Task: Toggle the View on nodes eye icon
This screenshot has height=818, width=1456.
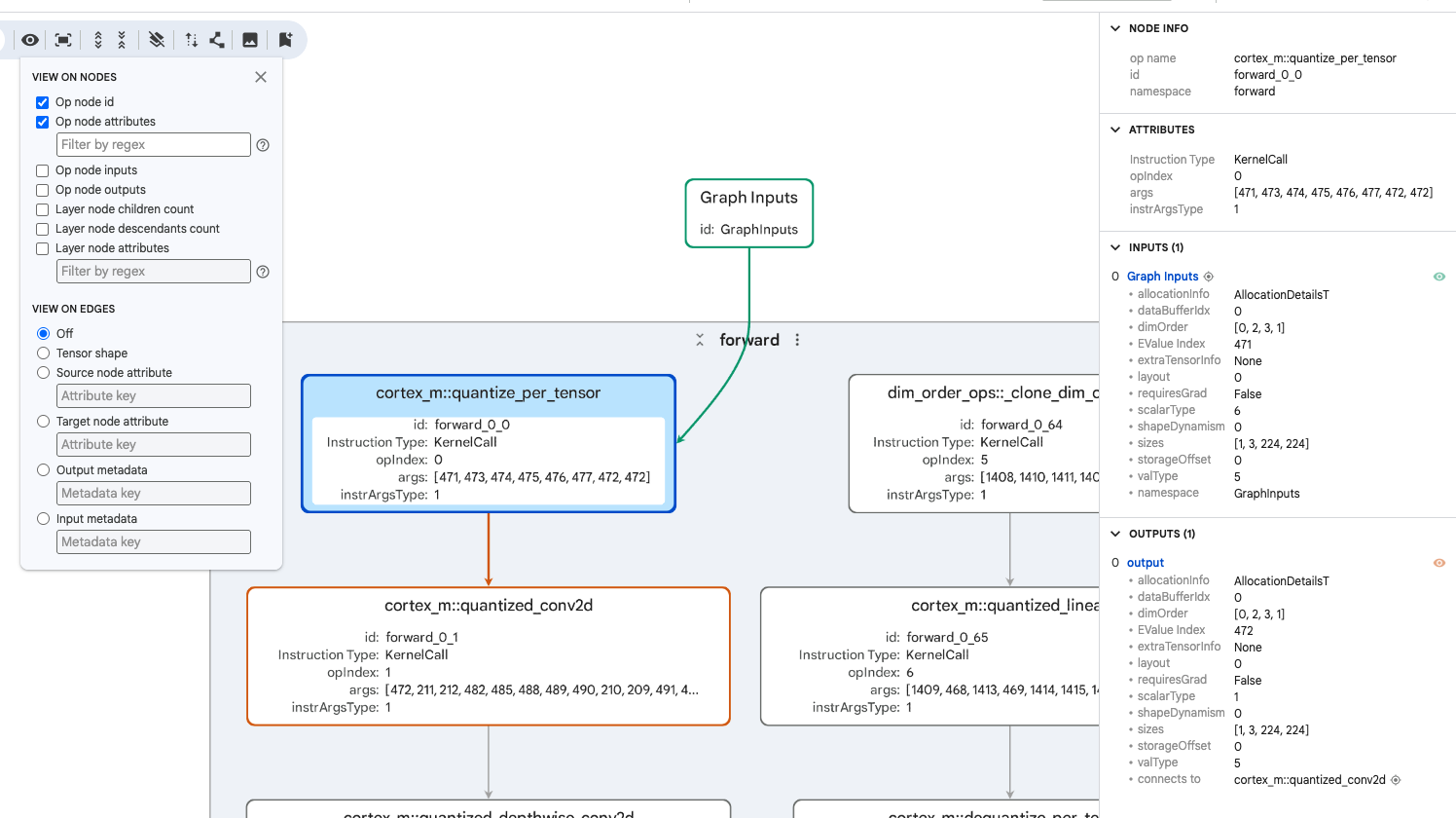Action: tap(30, 40)
